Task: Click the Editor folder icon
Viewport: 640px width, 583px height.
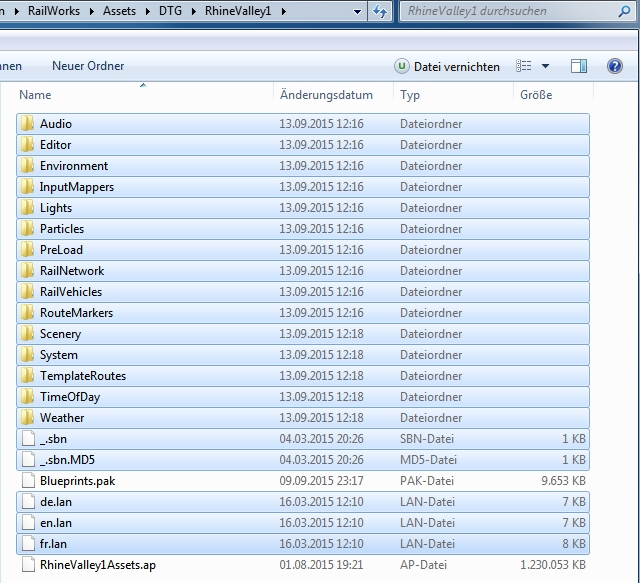Action: pos(27,144)
